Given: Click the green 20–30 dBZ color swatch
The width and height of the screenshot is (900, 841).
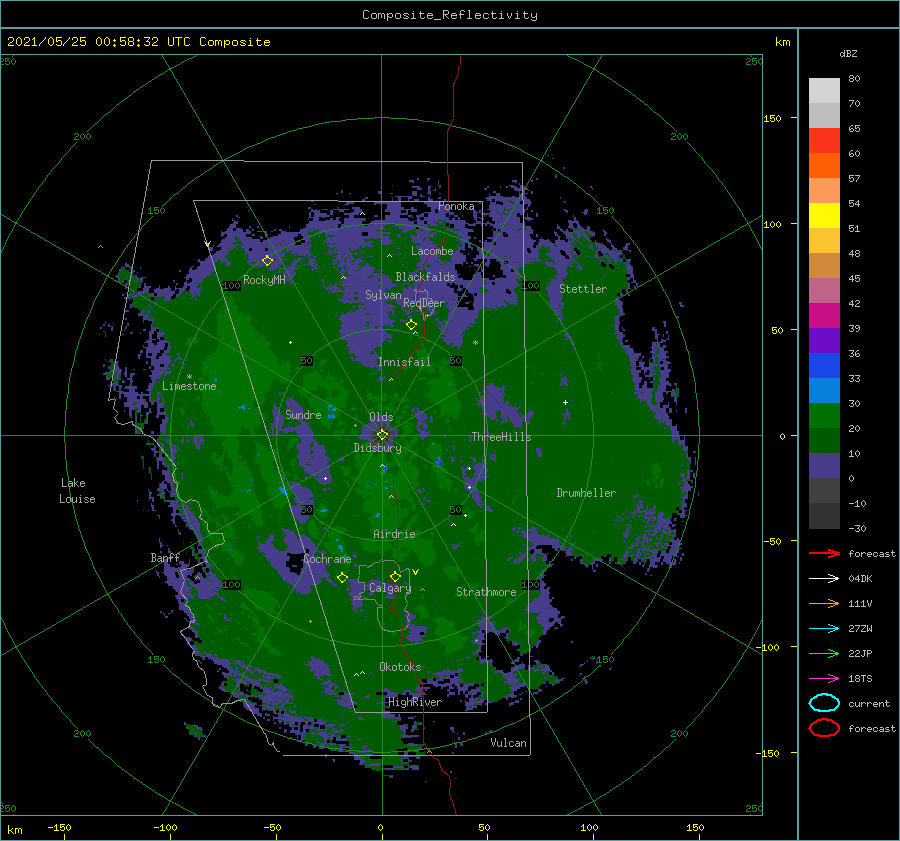Looking at the screenshot, I should (824, 416).
